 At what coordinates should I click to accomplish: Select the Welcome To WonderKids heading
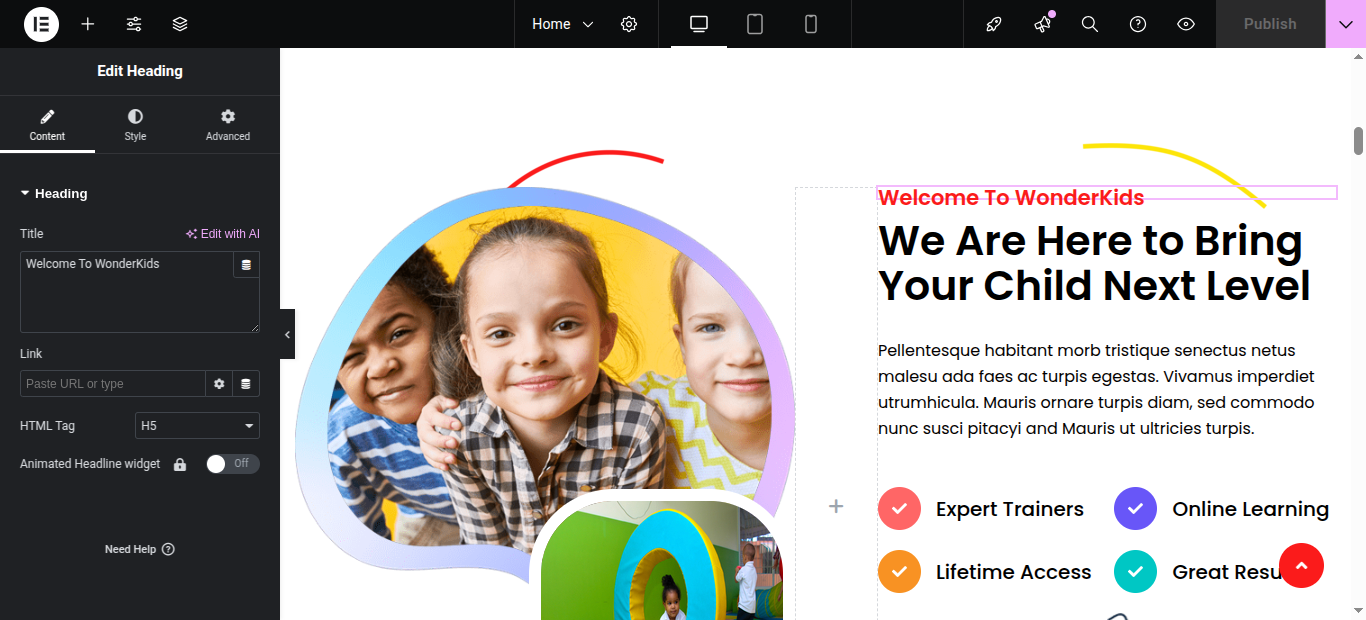(1011, 197)
